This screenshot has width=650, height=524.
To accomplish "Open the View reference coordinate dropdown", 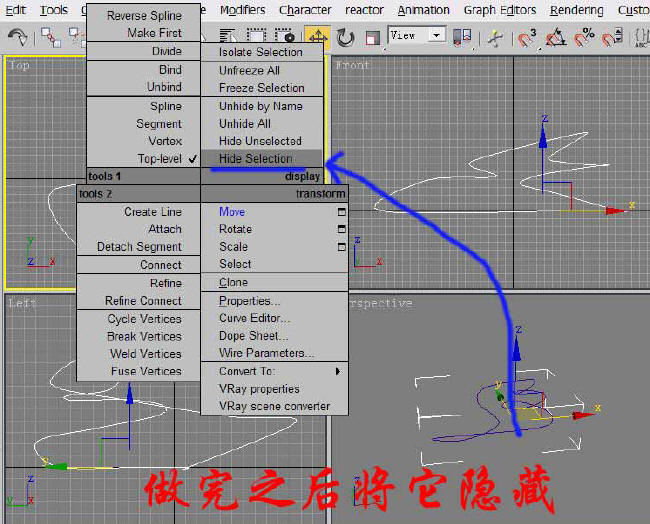I will 436,36.
